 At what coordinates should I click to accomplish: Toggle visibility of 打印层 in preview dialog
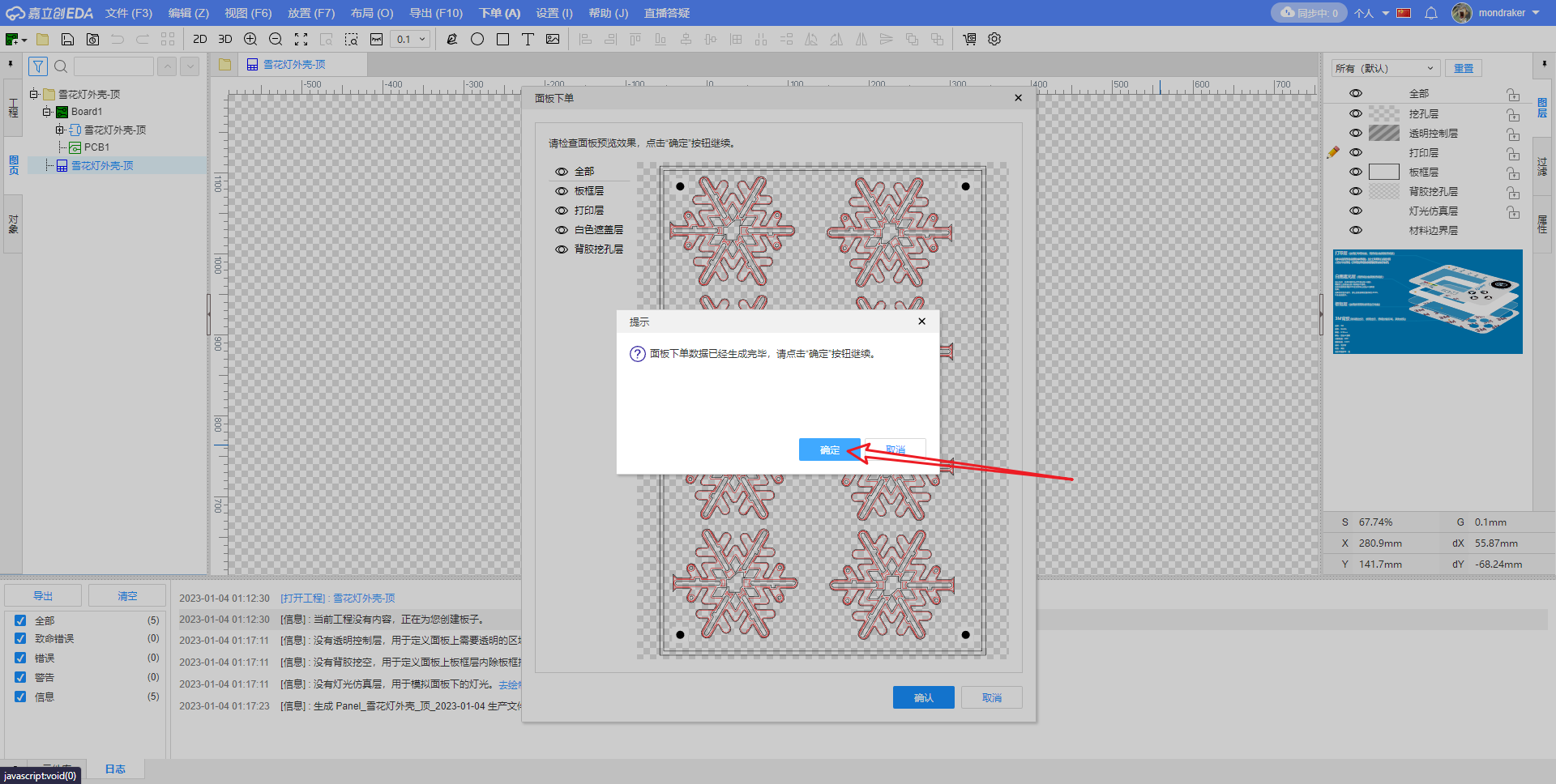tap(561, 211)
